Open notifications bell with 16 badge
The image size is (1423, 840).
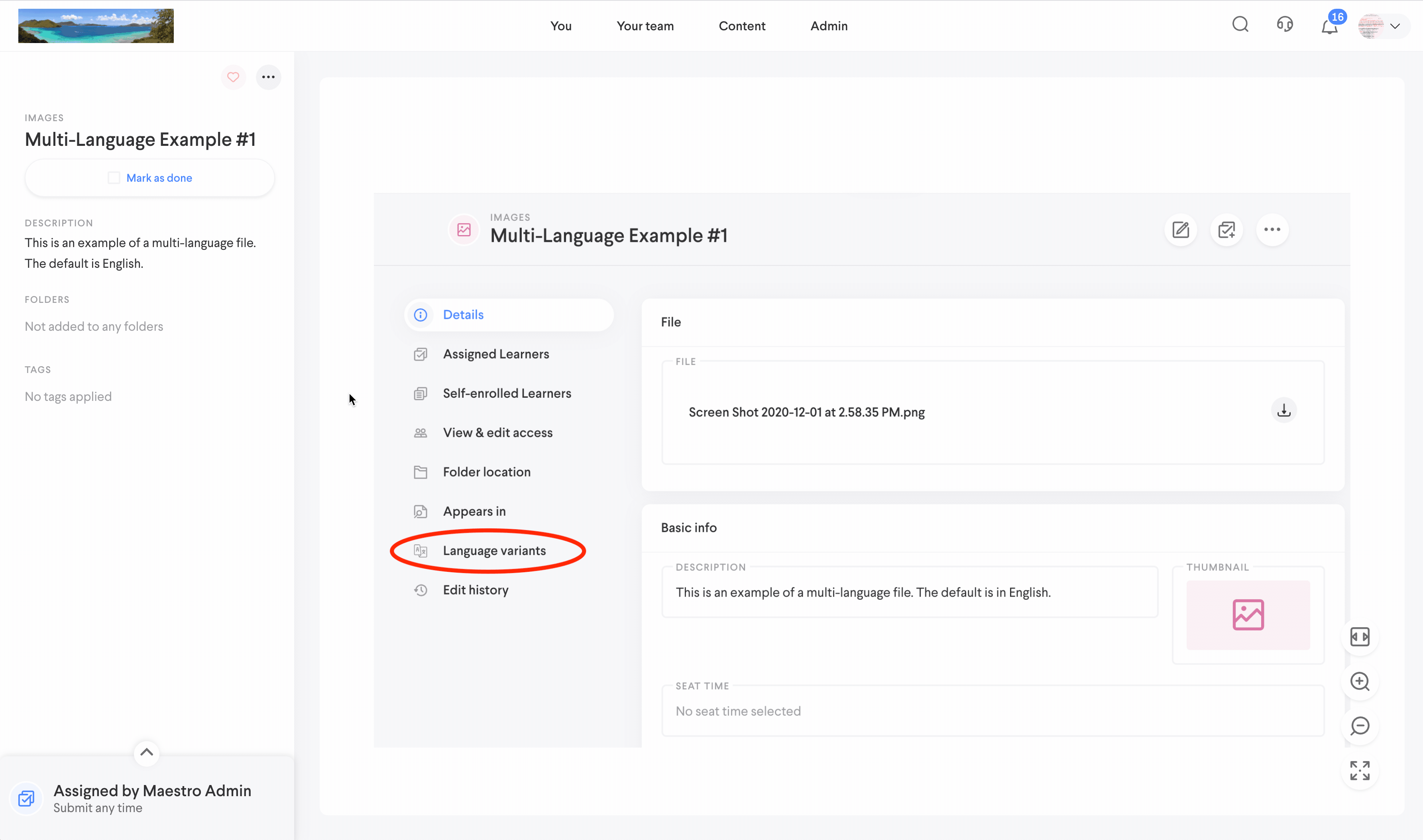point(1330,26)
